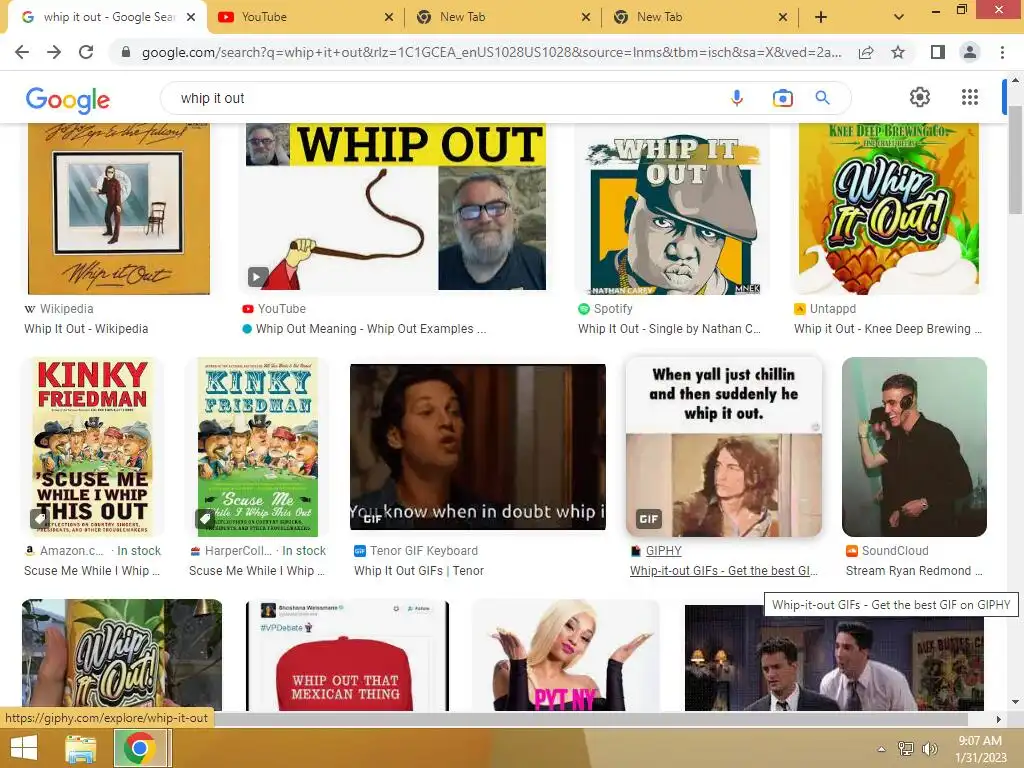Show hidden system tray icons
The height and width of the screenshot is (768, 1024).
(x=882, y=749)
